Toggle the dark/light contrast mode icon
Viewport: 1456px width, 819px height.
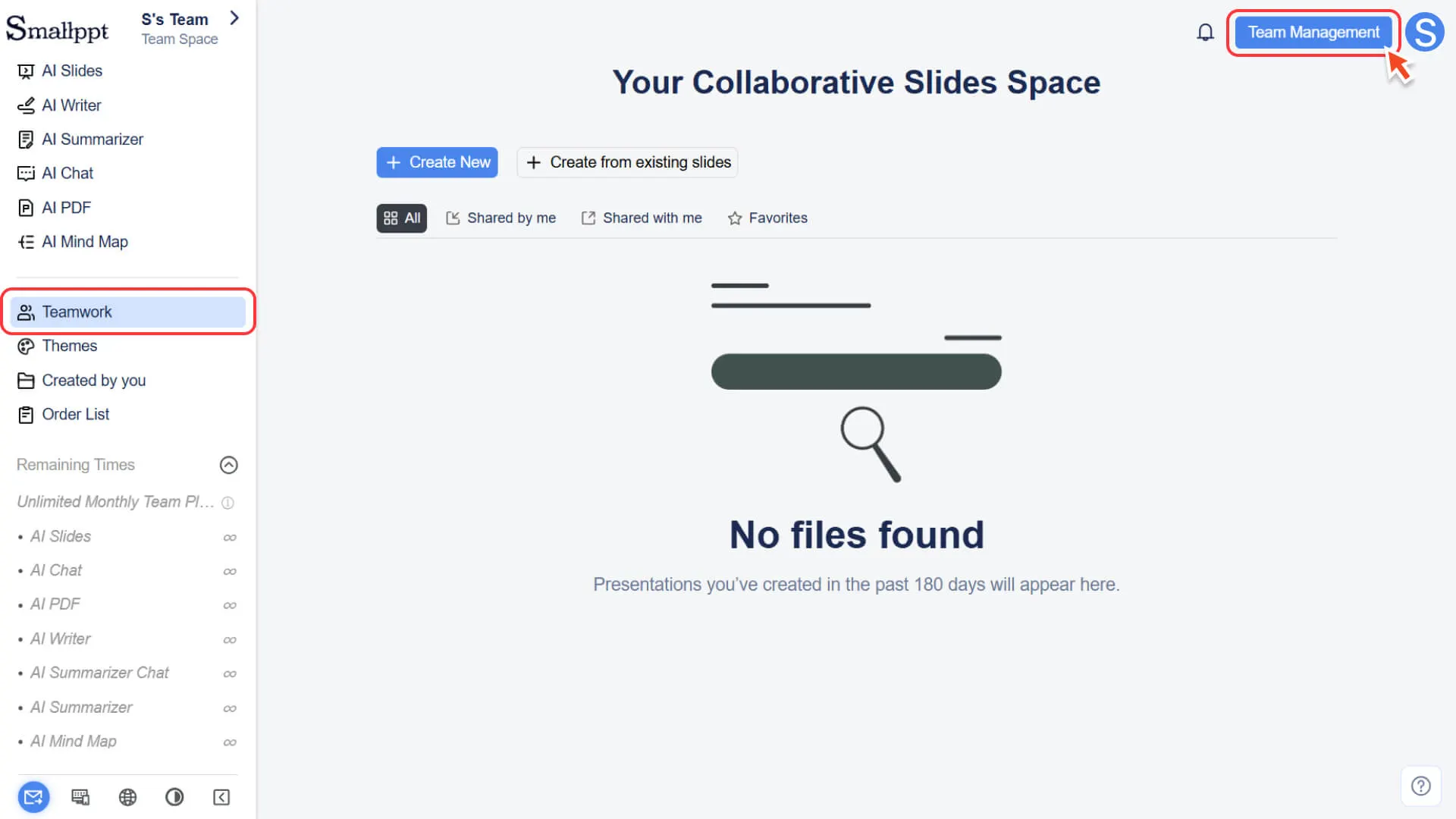click(x=174, y=797)
